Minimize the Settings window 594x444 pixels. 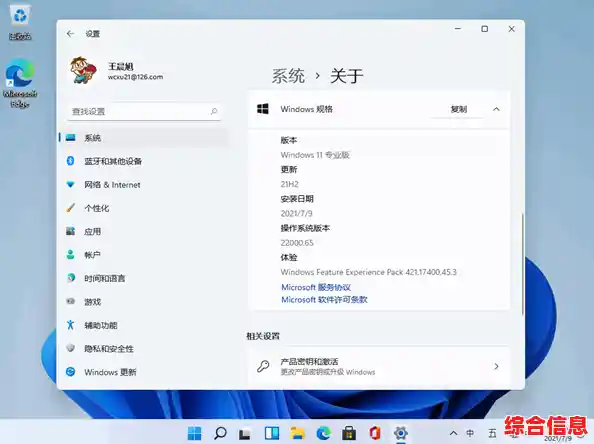458,29
